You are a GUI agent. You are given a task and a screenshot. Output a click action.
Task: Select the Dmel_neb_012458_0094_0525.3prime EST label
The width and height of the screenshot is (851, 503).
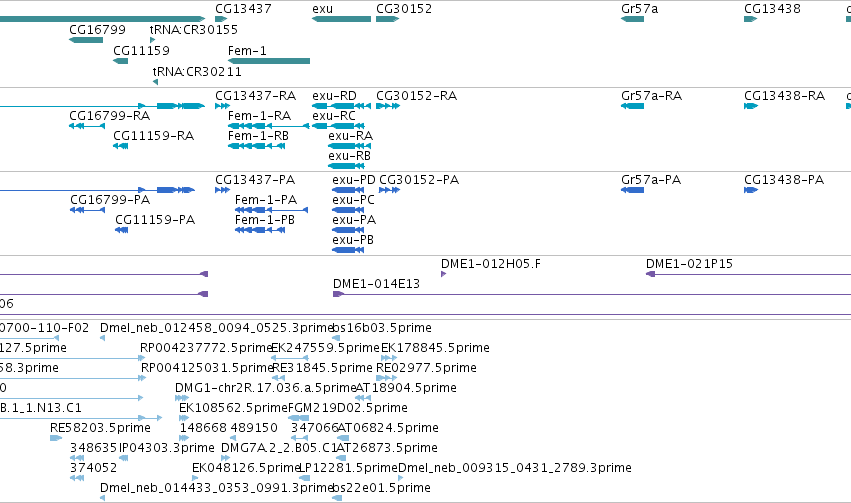[216, 328]
